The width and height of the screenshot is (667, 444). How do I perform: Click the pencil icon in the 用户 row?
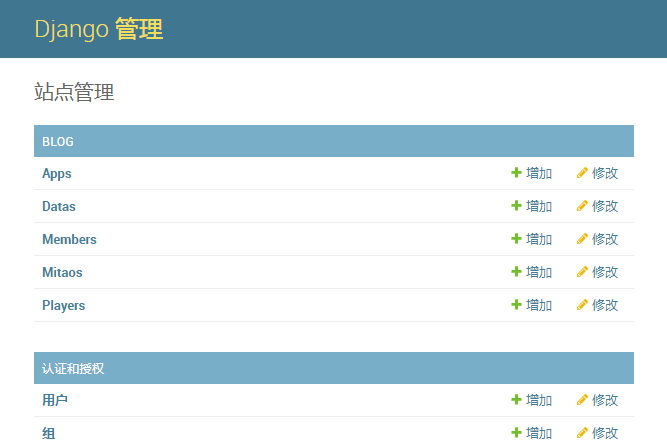(x=582, y=400)
